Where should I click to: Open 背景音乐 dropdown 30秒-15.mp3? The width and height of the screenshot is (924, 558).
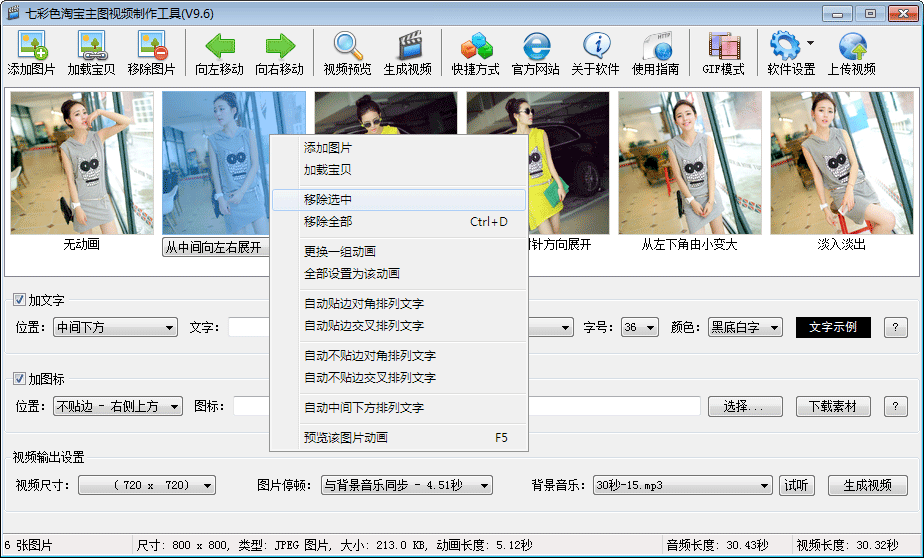click(682, 485)
